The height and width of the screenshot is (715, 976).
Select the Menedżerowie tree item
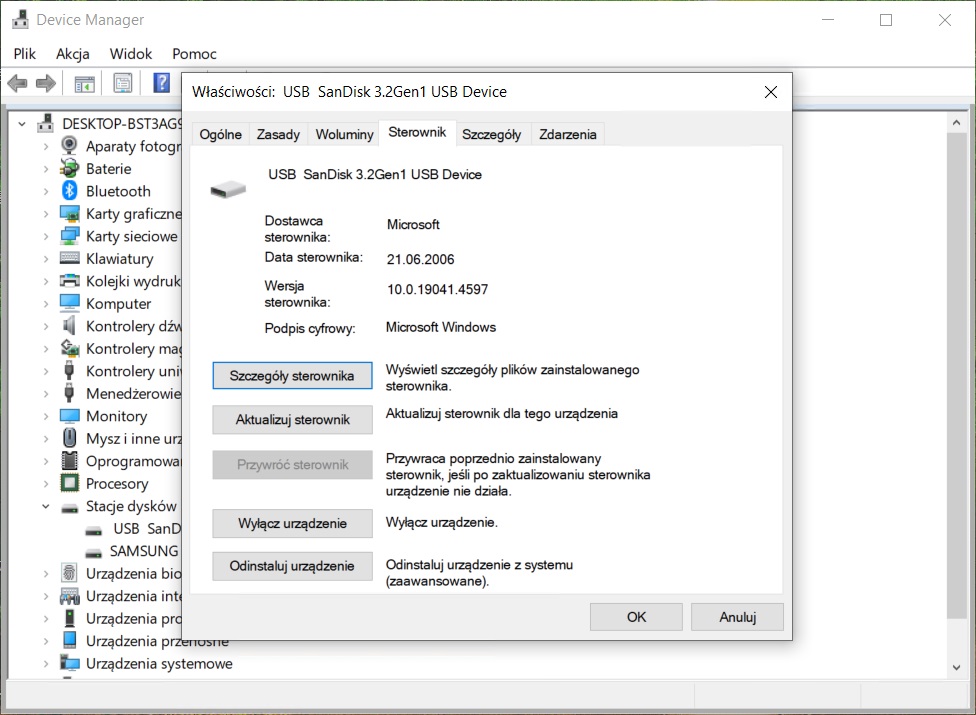133,394
